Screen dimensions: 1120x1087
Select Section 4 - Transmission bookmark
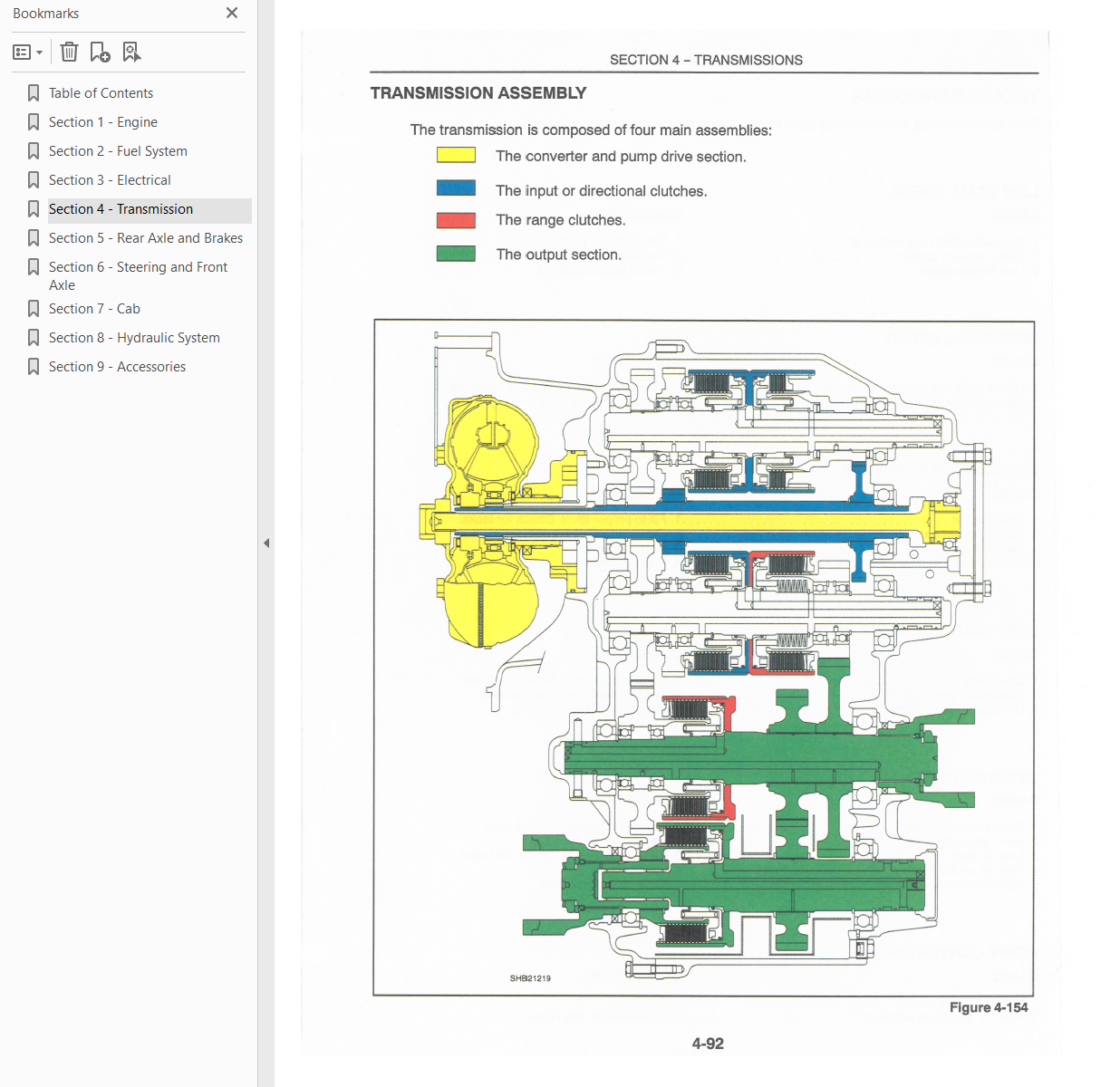click(121, 209)
